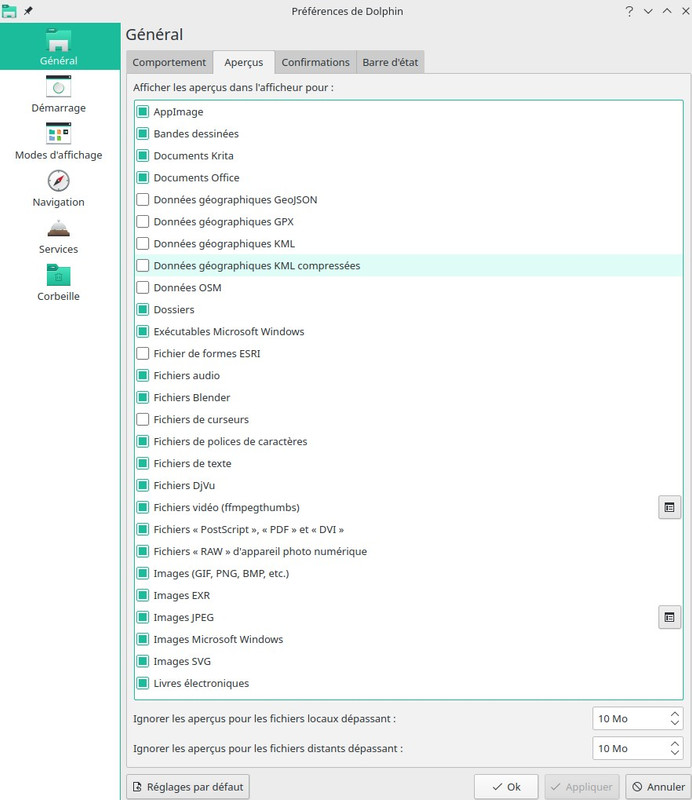Enable Données géographiques GPX previews
The width and height of the screenshot is (692, 800).
click(x=143, y=221)
